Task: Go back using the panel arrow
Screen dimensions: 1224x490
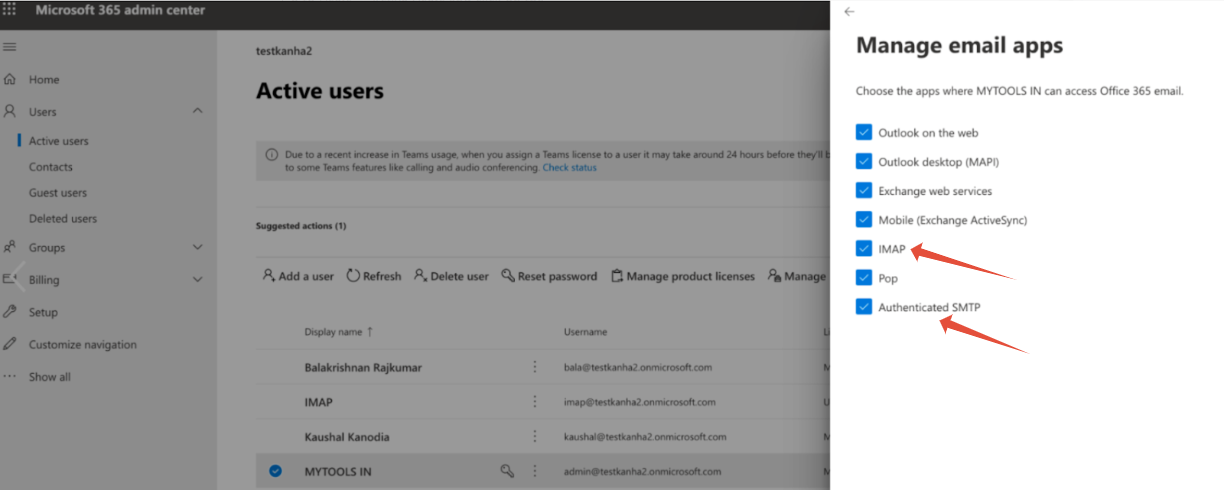Action: (x=850, y=12)
